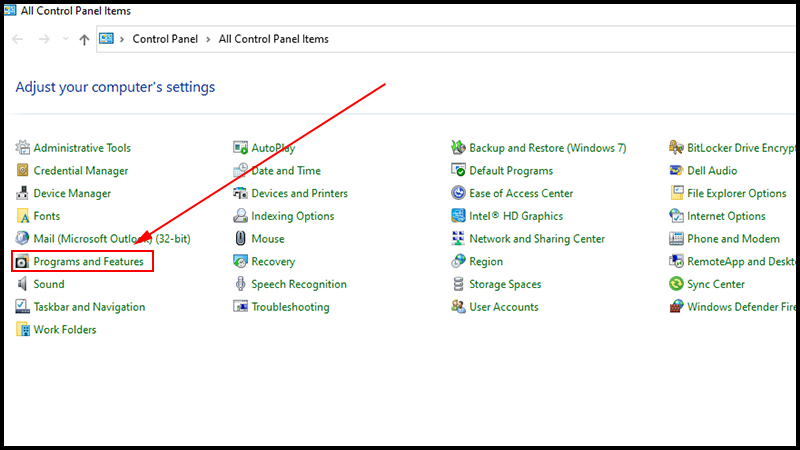This screenshot has width=800, height=450.
Task: Go up one folder level arrow
Action: click(83, 39)
